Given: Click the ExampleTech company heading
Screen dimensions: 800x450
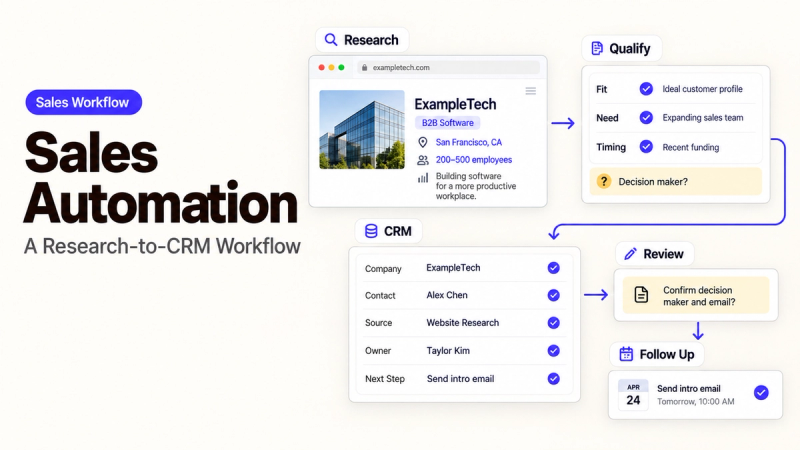Looking at the screenshot, I should (x=455, y=104).
